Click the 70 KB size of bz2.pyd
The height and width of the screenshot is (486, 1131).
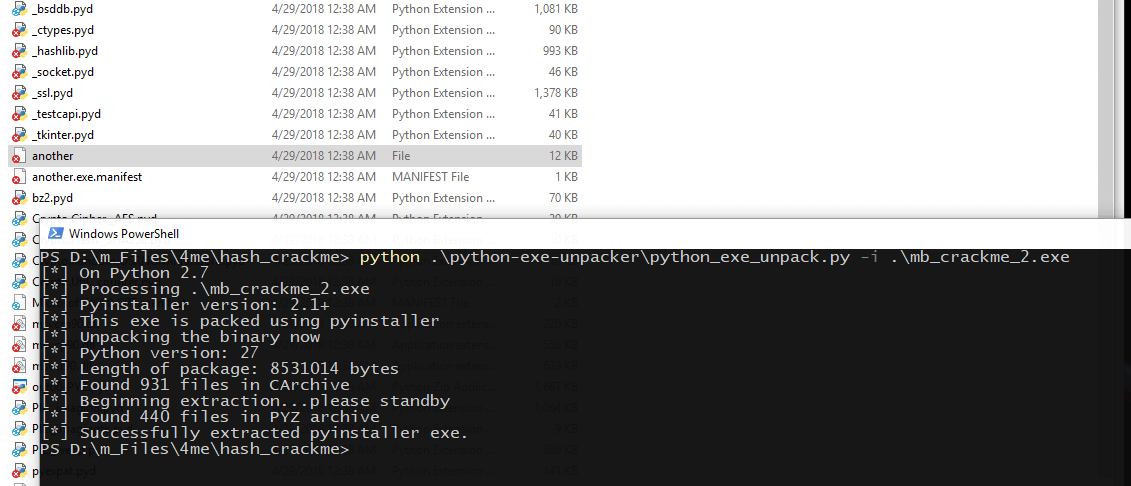[x=563, y=198]
